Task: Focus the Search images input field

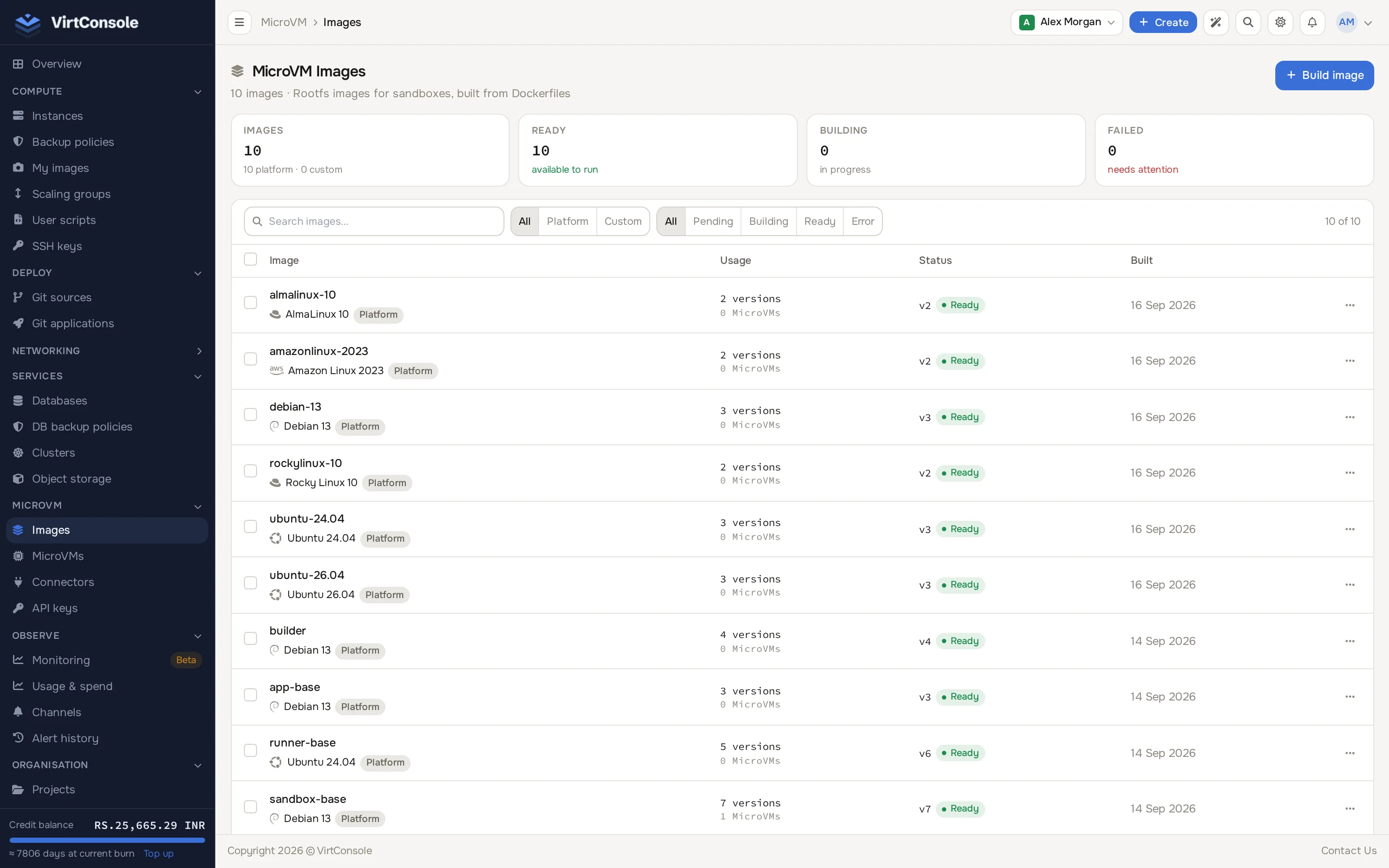Action: 374,222
